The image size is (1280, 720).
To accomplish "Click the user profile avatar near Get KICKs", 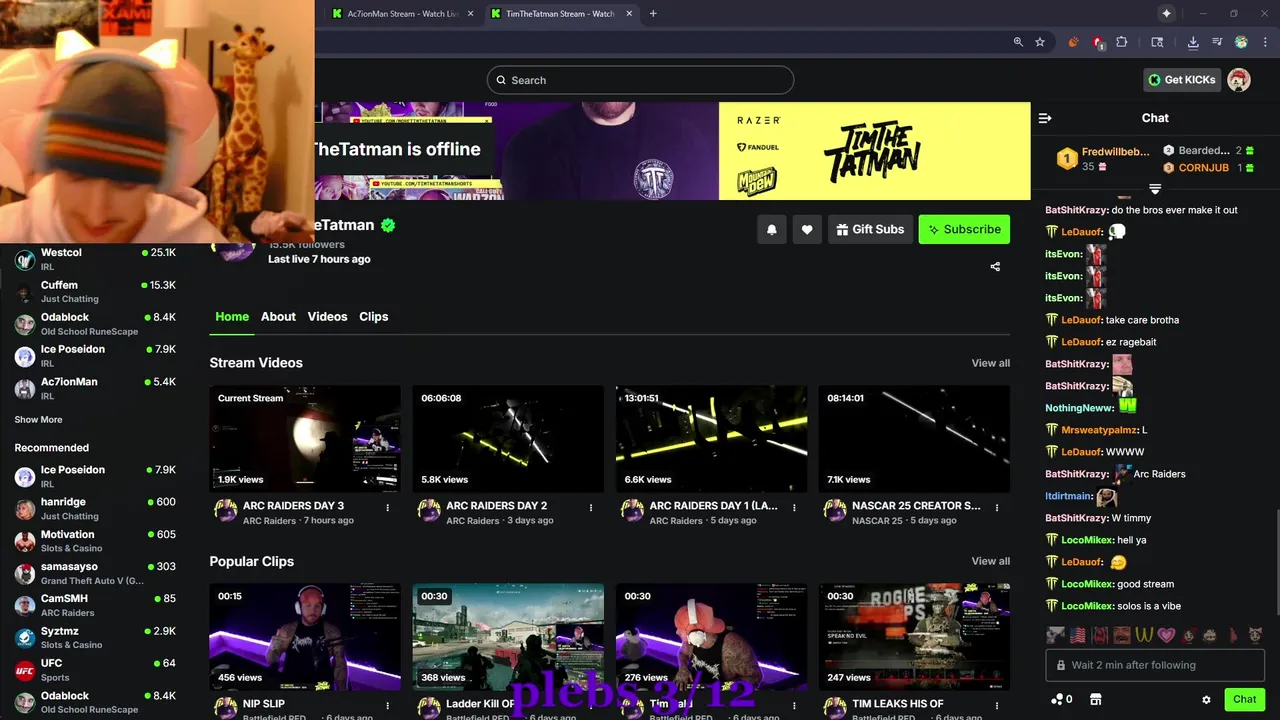I will pyautogui.click(x=1239, y=80).
